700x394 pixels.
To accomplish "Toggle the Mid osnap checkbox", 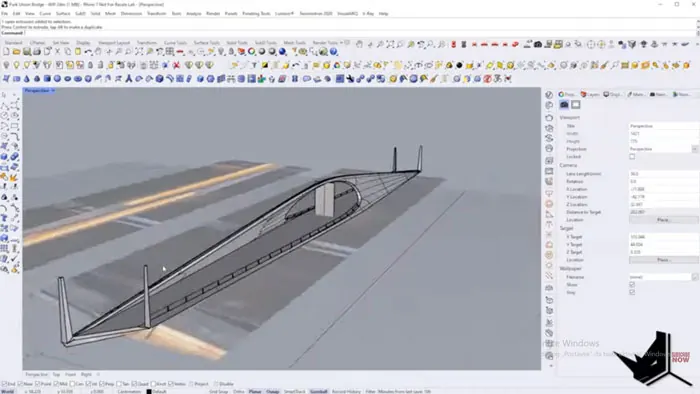I will (x=56, y=384).
